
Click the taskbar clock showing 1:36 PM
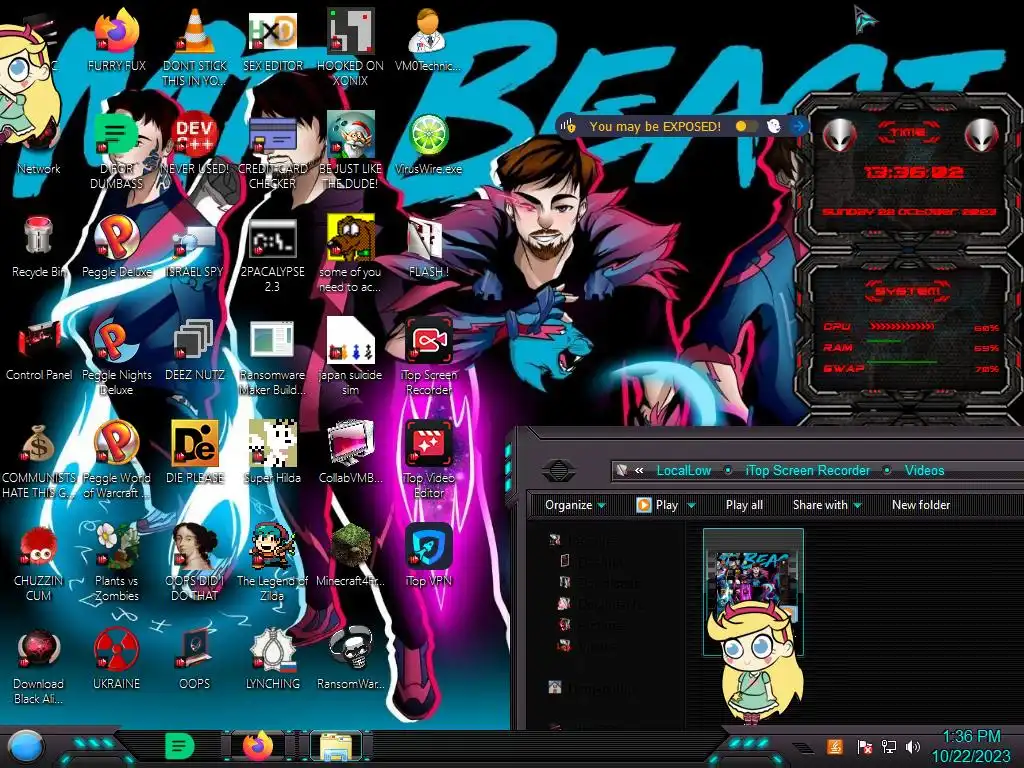970,746
